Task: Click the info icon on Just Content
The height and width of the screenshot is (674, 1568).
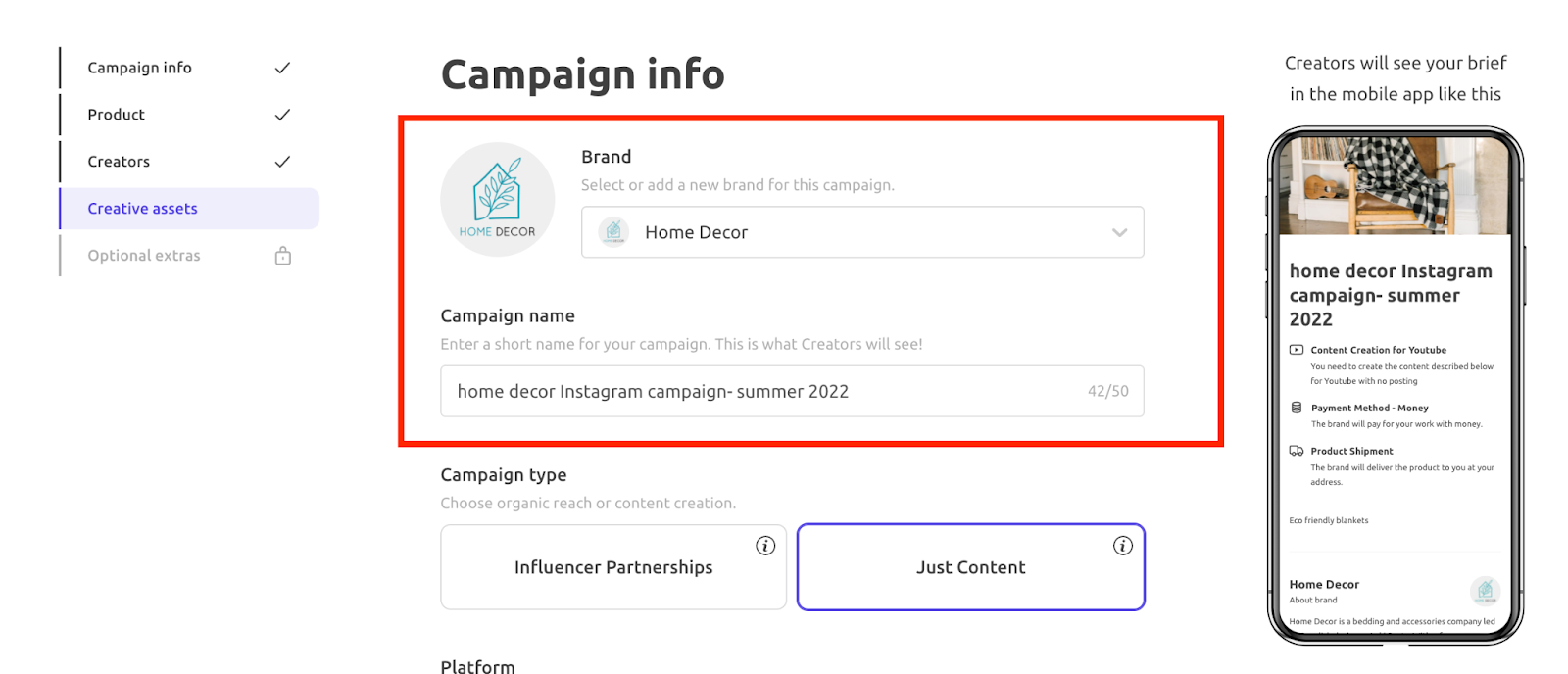Action: pos(1123,546)
